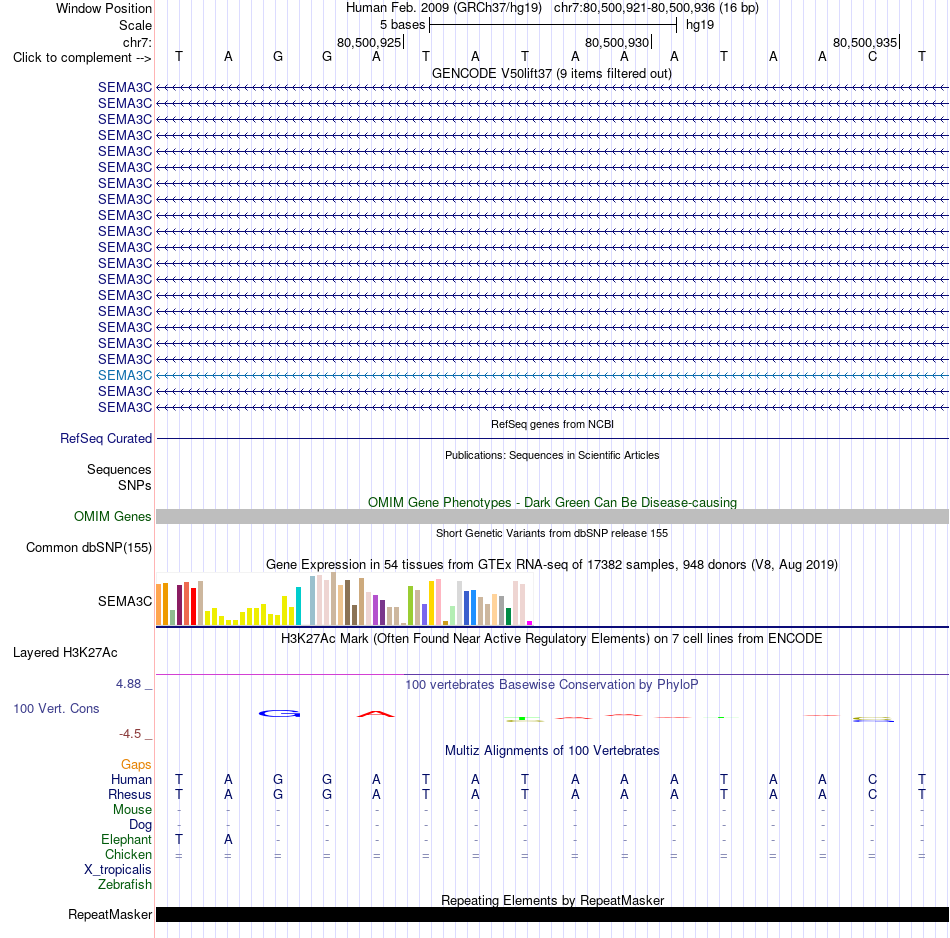Click the Elephant alignment row label
Screen dimensions: 950x938
point(126,839)
